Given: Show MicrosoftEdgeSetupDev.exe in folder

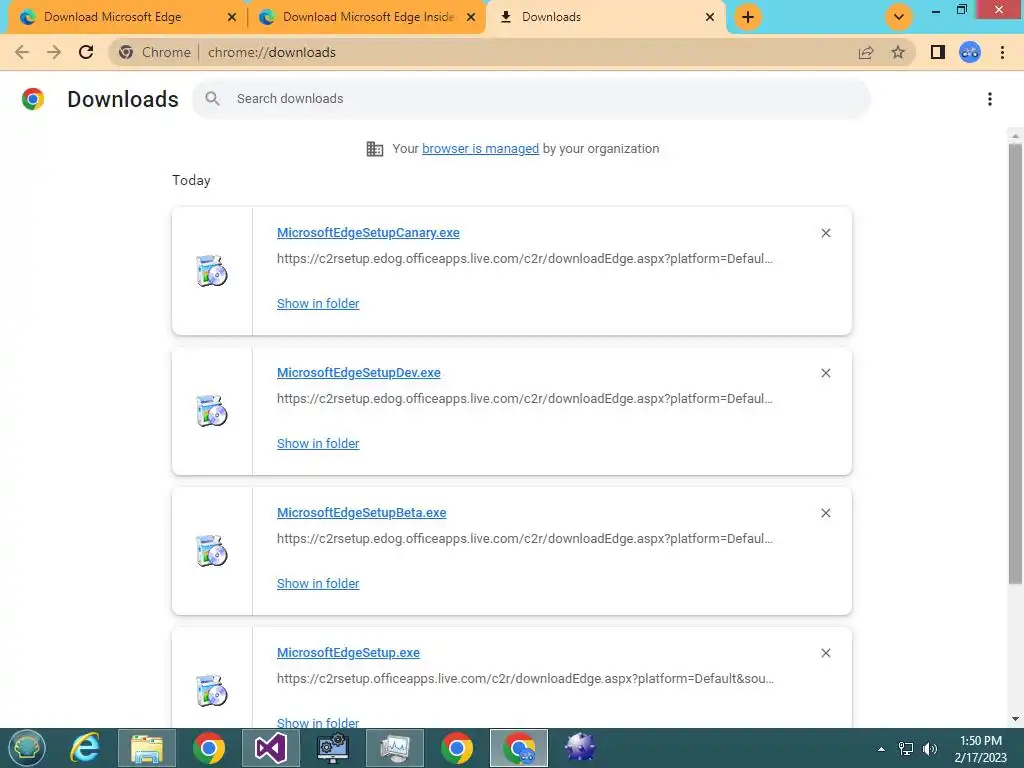Looking at the screenshot, I should coord(318,443).
